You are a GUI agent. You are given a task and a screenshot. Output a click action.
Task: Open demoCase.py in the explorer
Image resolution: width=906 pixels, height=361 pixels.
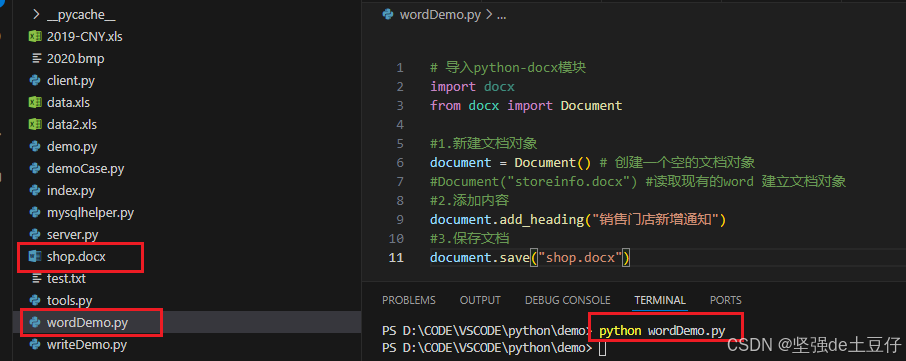pyautogui.click(x=86, y=169)
